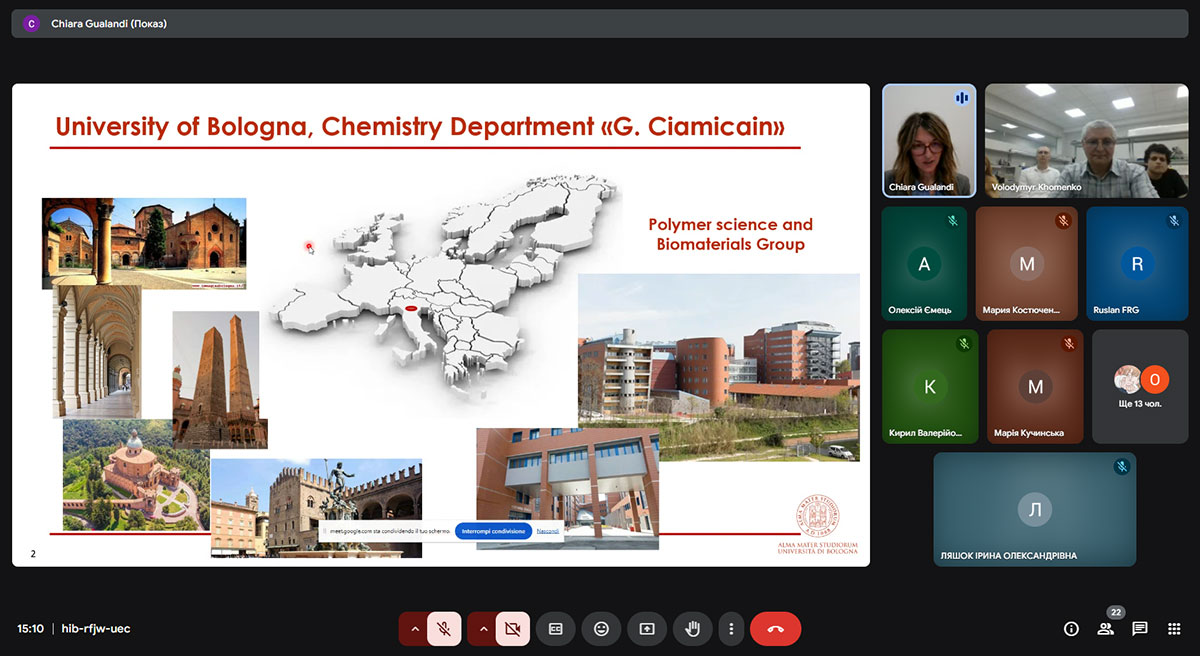Click the purple C avatar in presenter bar
This screenshot has width=1200, height=656.
coord(31,23)
